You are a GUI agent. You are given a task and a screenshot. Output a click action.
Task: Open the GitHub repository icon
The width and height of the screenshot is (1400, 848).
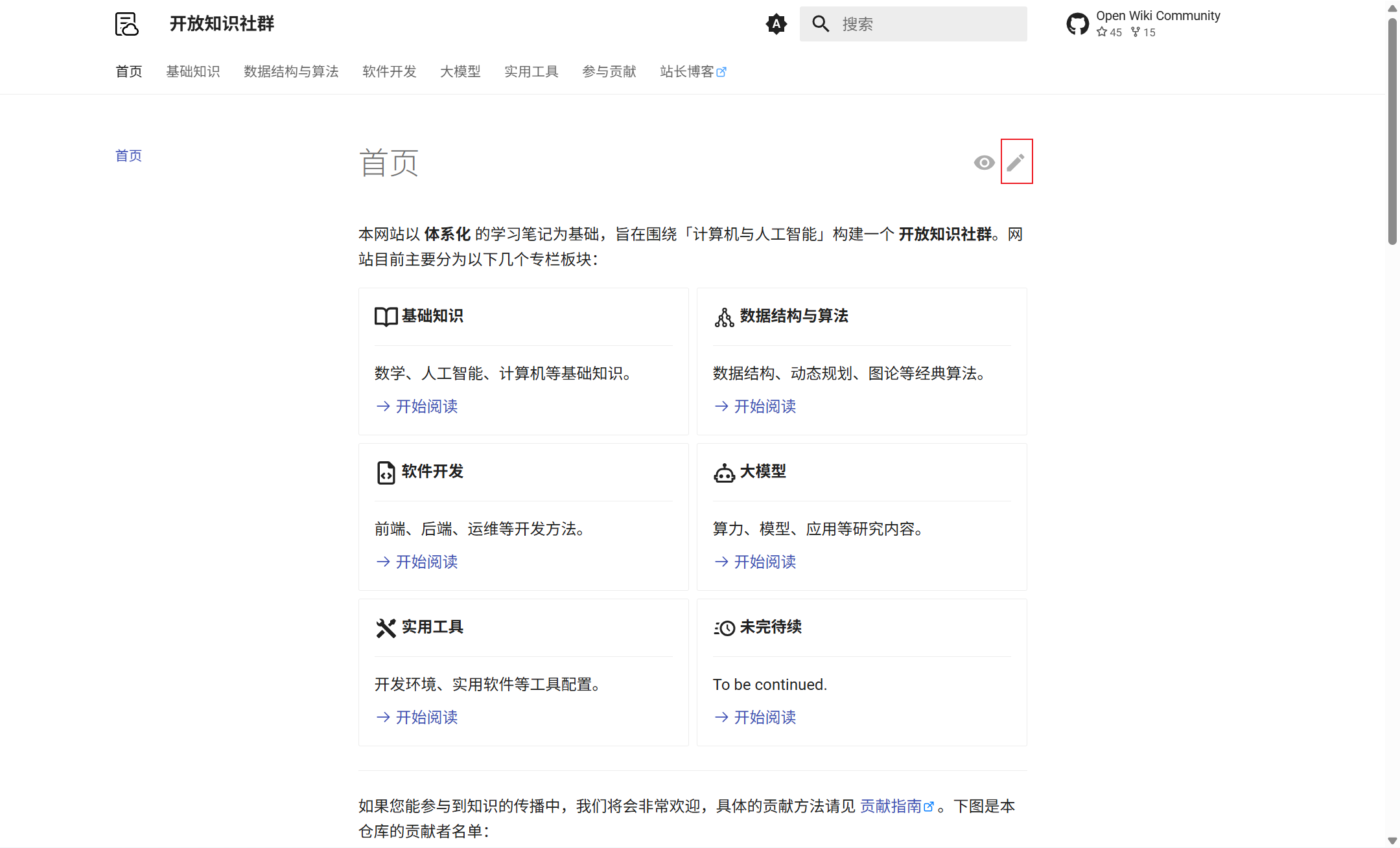(x=1077, y=24)
